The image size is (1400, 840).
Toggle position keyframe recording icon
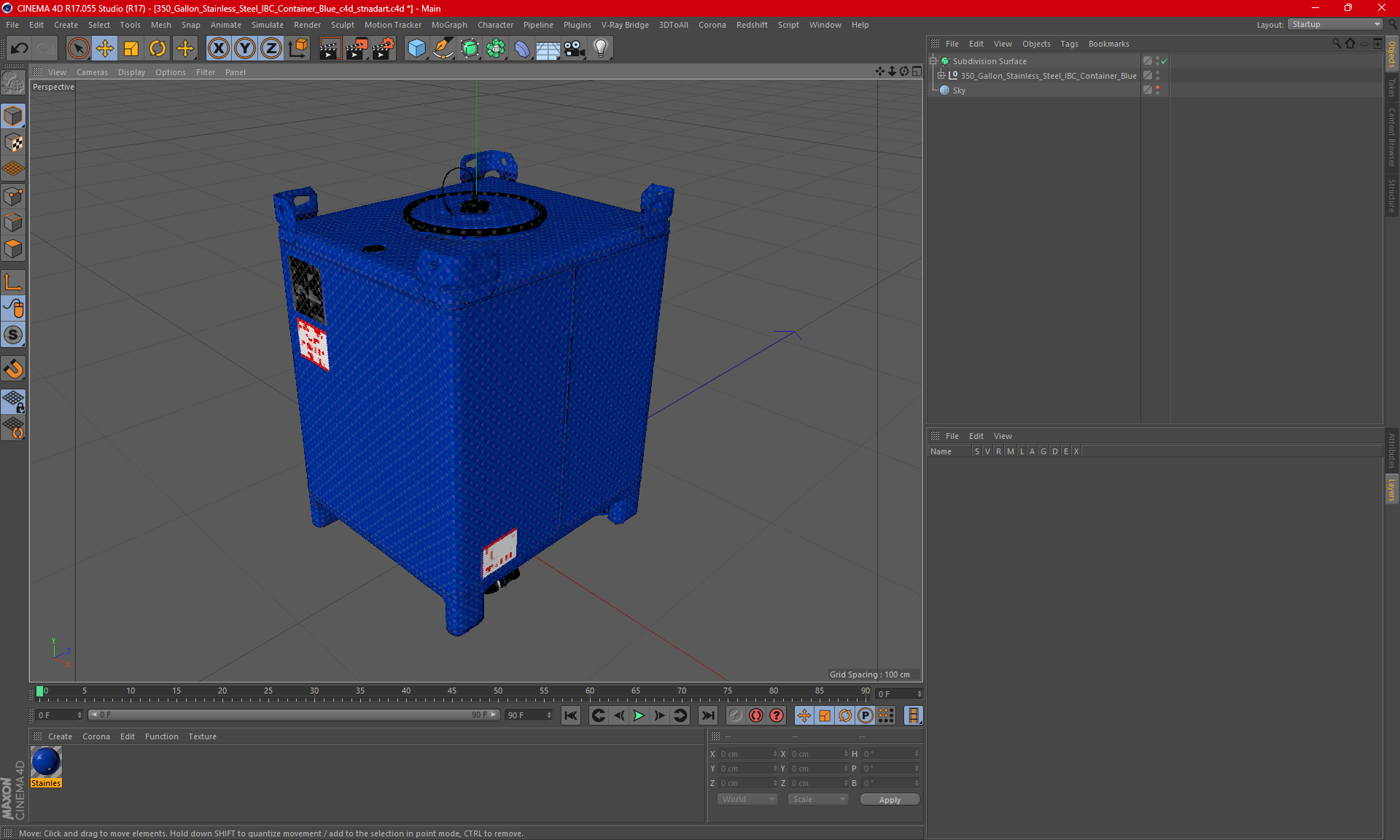[x=804, y=715]
